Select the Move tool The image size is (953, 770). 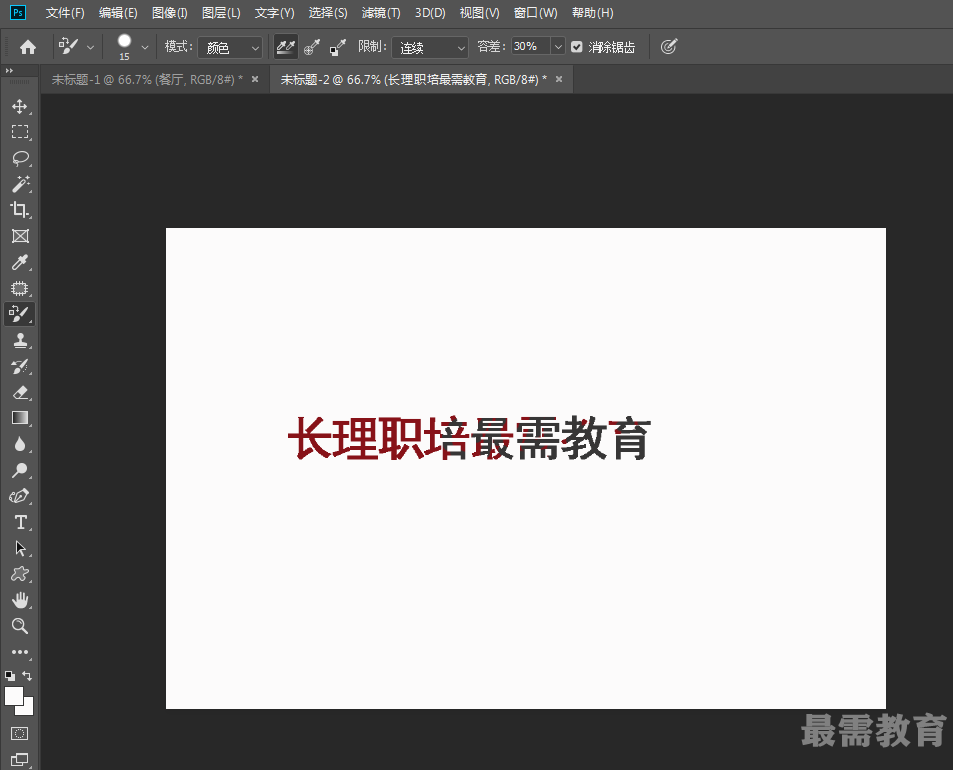coord(19,106)
